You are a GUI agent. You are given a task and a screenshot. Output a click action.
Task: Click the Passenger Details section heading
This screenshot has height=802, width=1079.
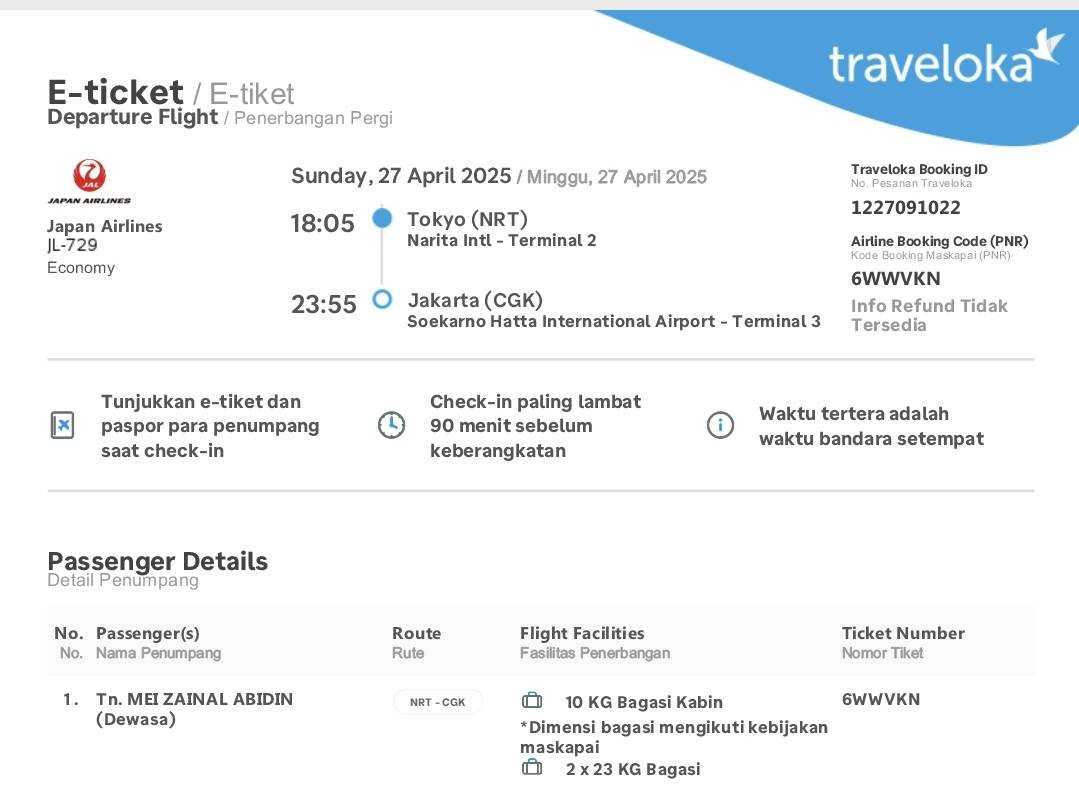coord(157,561)
